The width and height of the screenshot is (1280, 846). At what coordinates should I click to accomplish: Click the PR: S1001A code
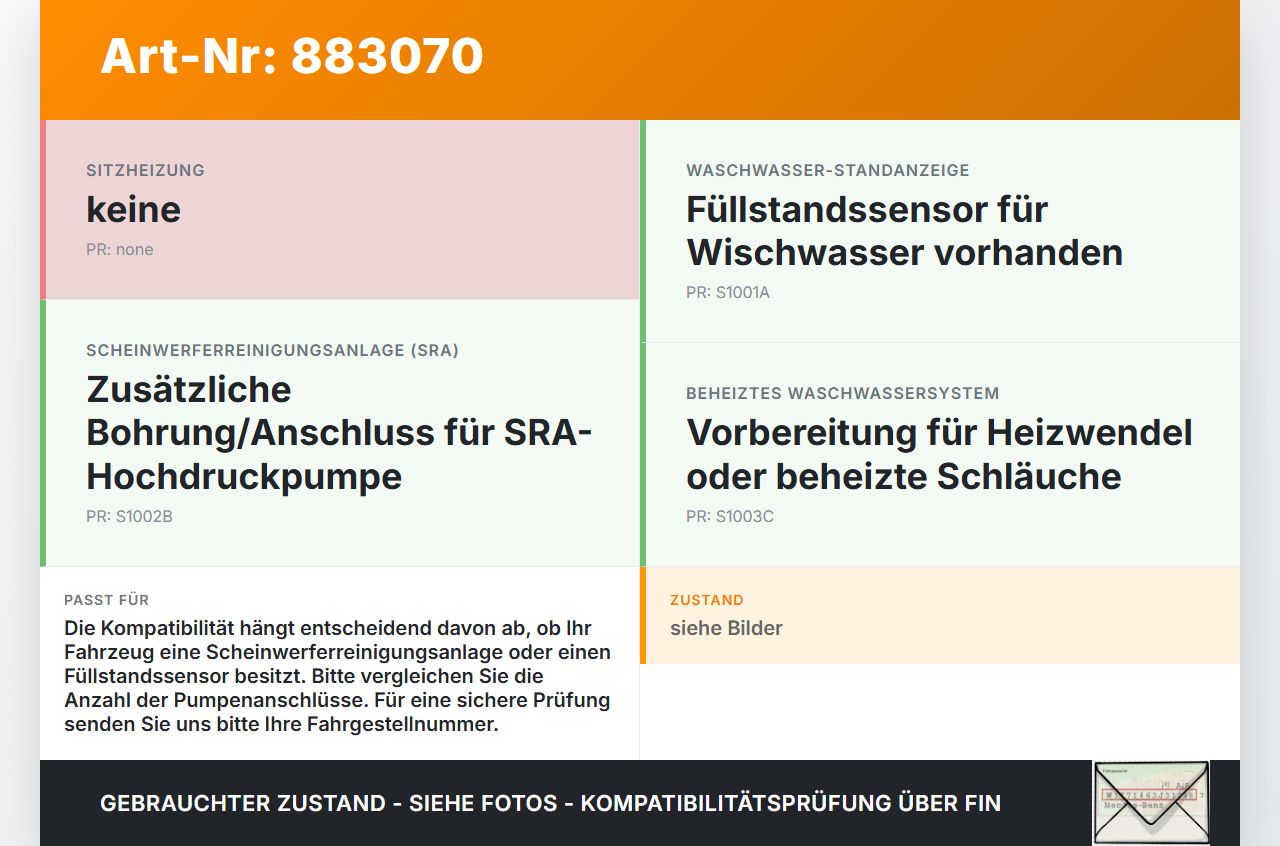(728, 293)
